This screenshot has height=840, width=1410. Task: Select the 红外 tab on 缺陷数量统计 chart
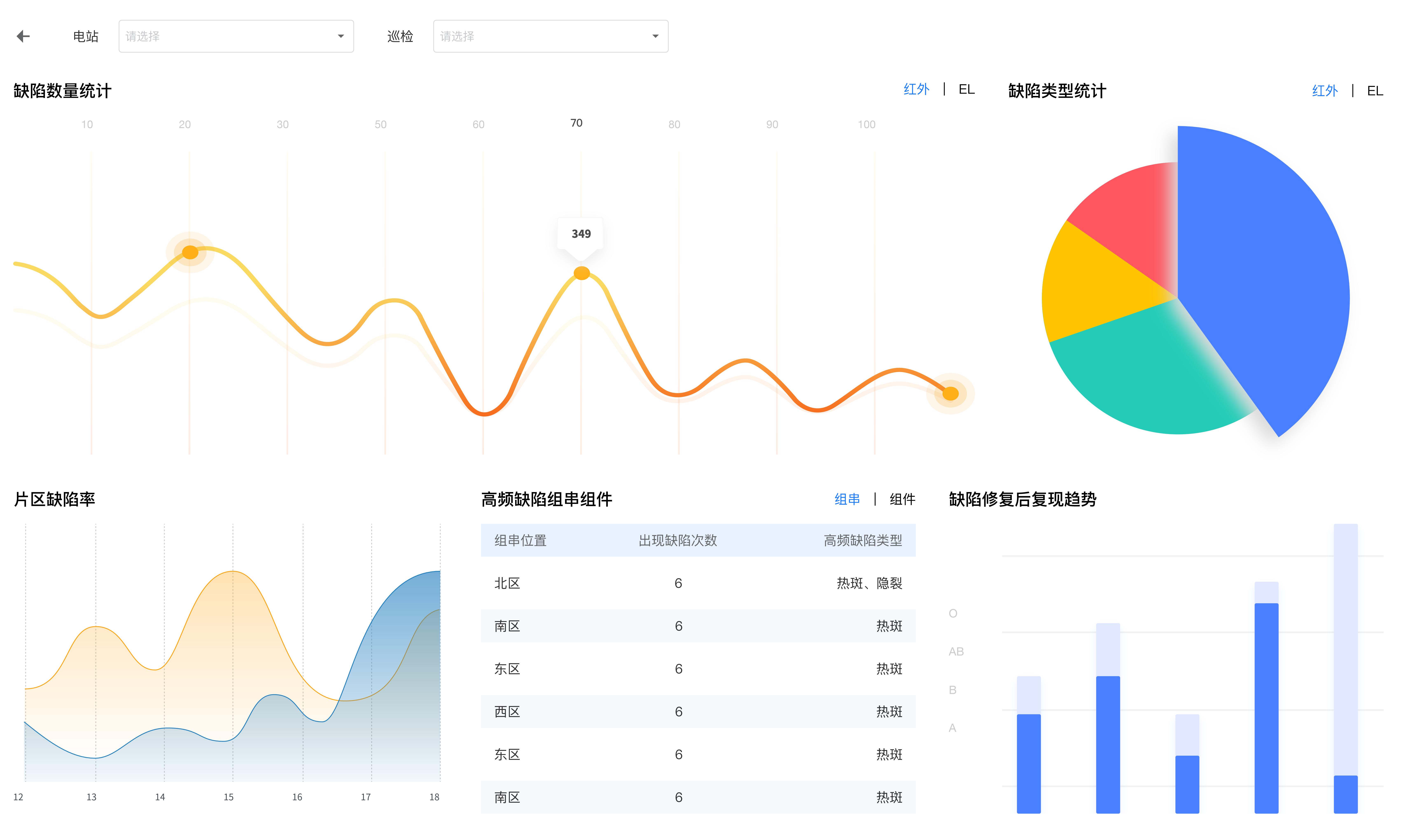point(916,89)
